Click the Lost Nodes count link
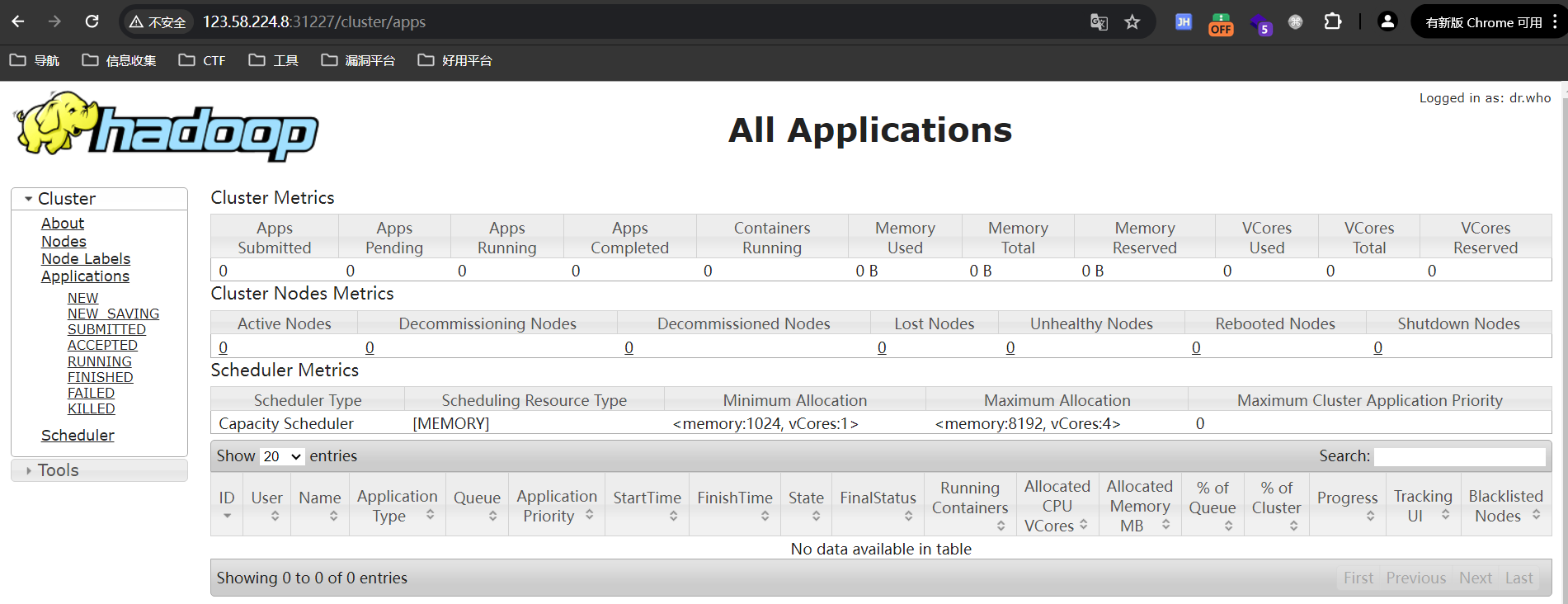Viewport: 1568px width, 604px height. [882, 347]
